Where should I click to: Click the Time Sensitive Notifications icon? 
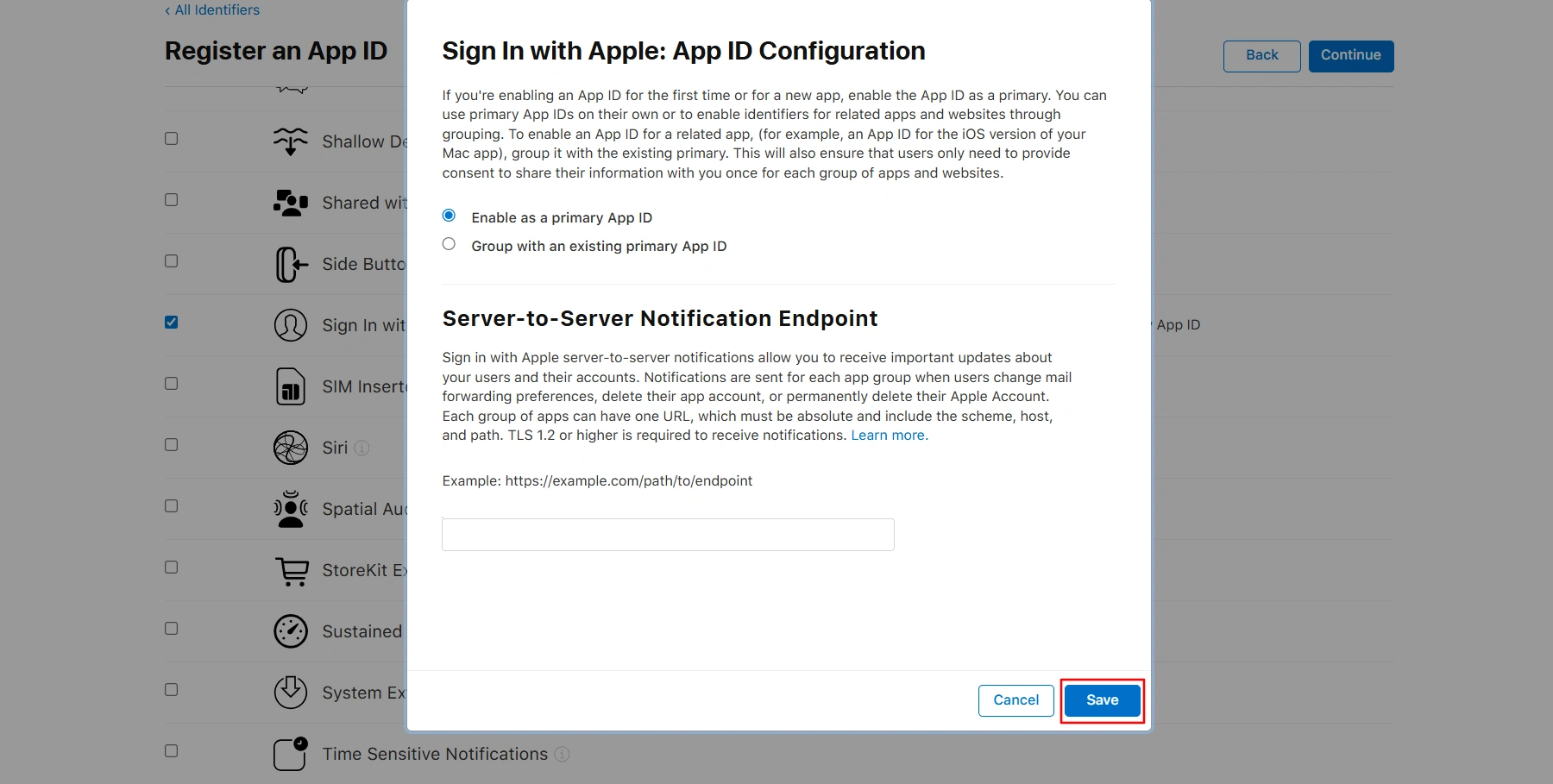pos(291,754)
